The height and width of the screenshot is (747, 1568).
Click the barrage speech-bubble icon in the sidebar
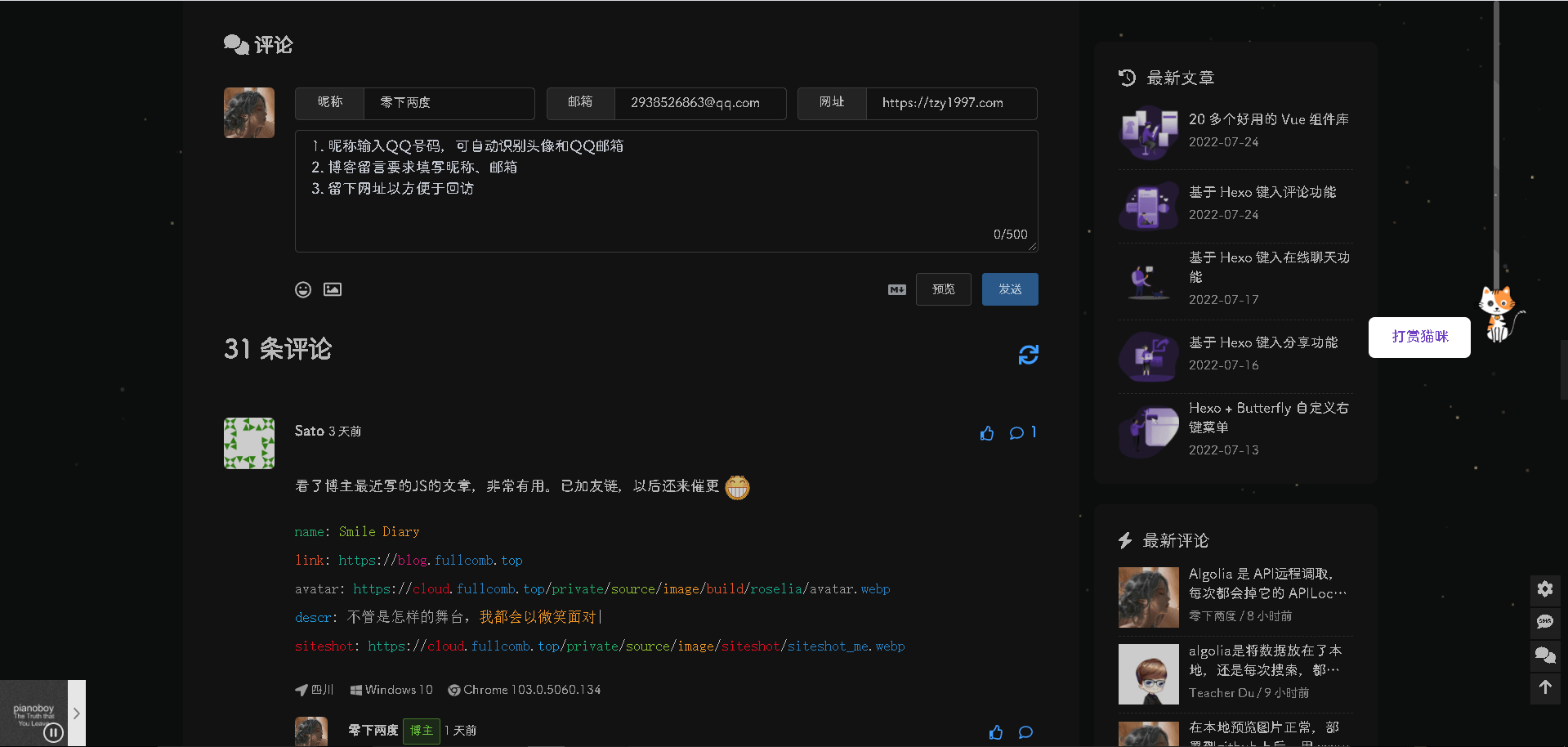pyautogui.click(x=1544, y=623)
